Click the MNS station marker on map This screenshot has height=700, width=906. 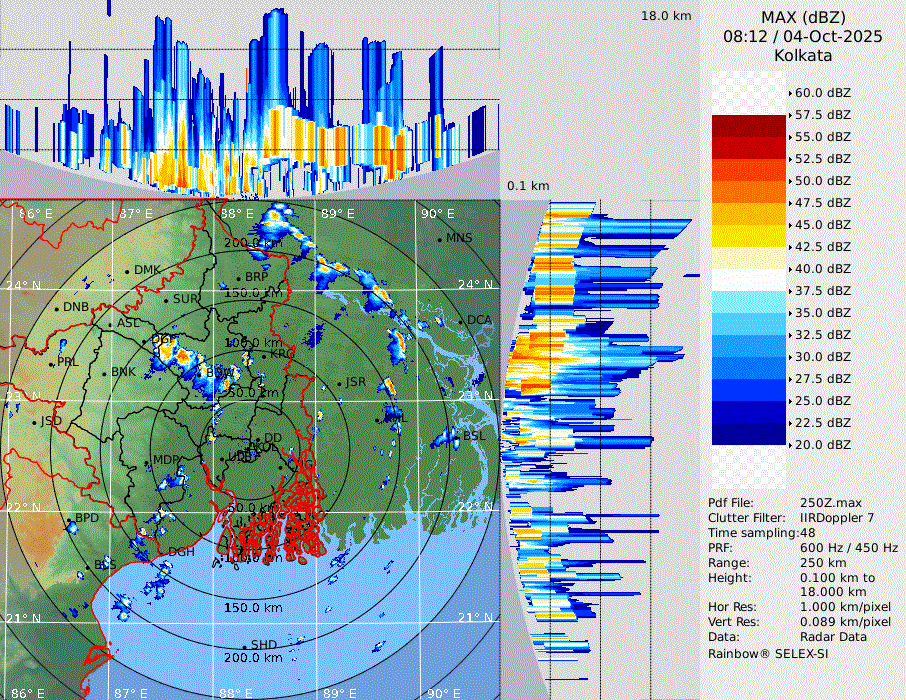tap(440, 240)
